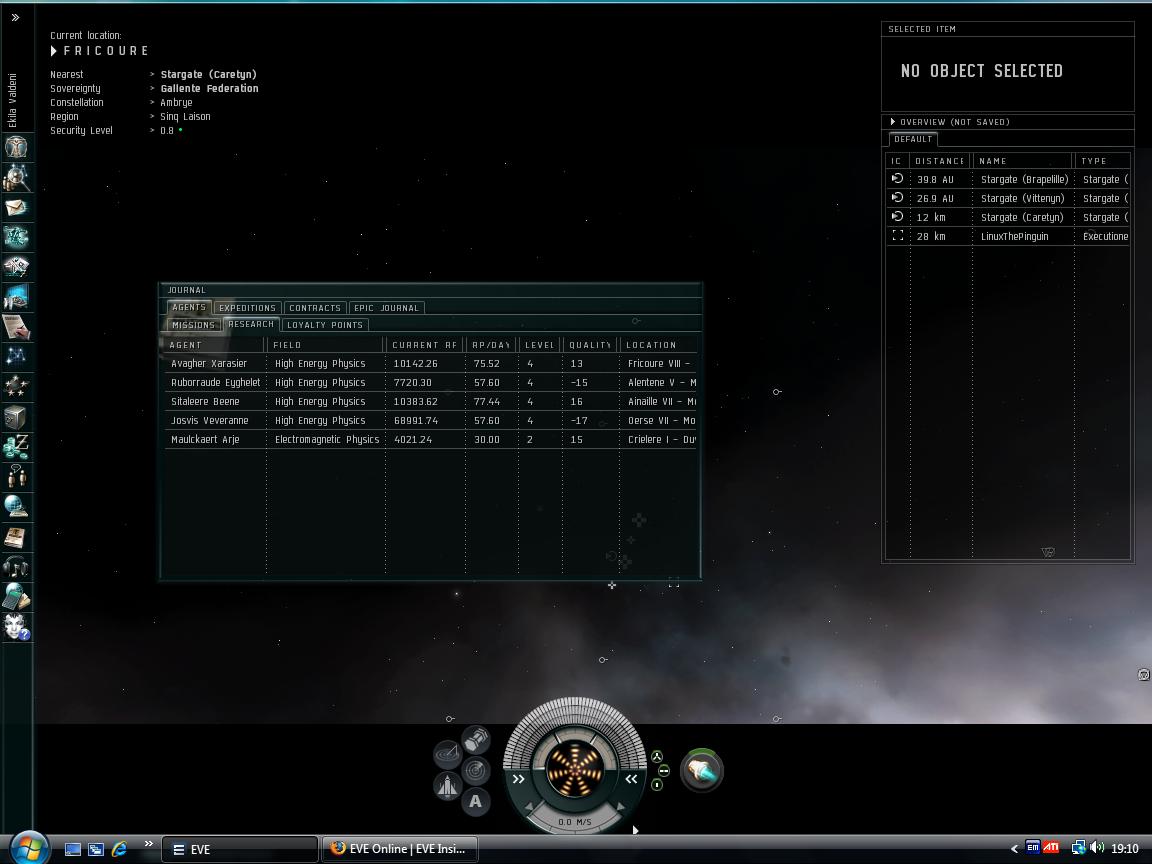
Task: Decrease speed with the left HUD arrow
Action: (529, 807)
